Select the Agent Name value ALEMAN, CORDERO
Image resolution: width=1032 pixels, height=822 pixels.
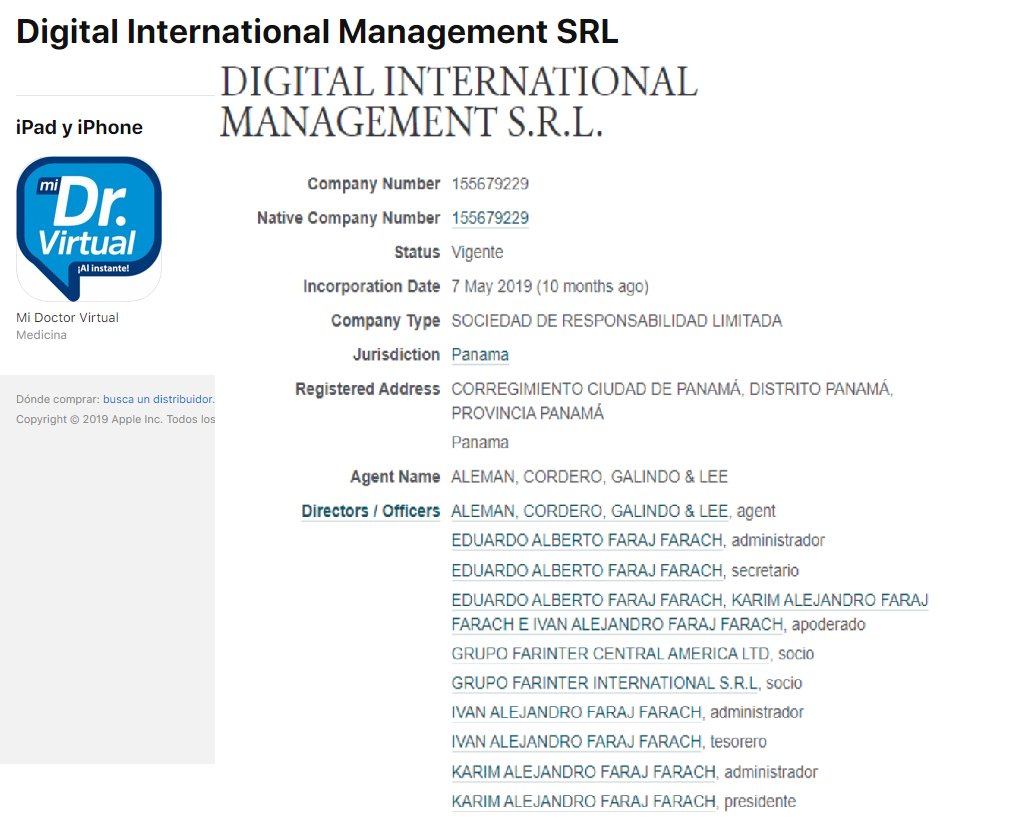(x=589, y=476)
